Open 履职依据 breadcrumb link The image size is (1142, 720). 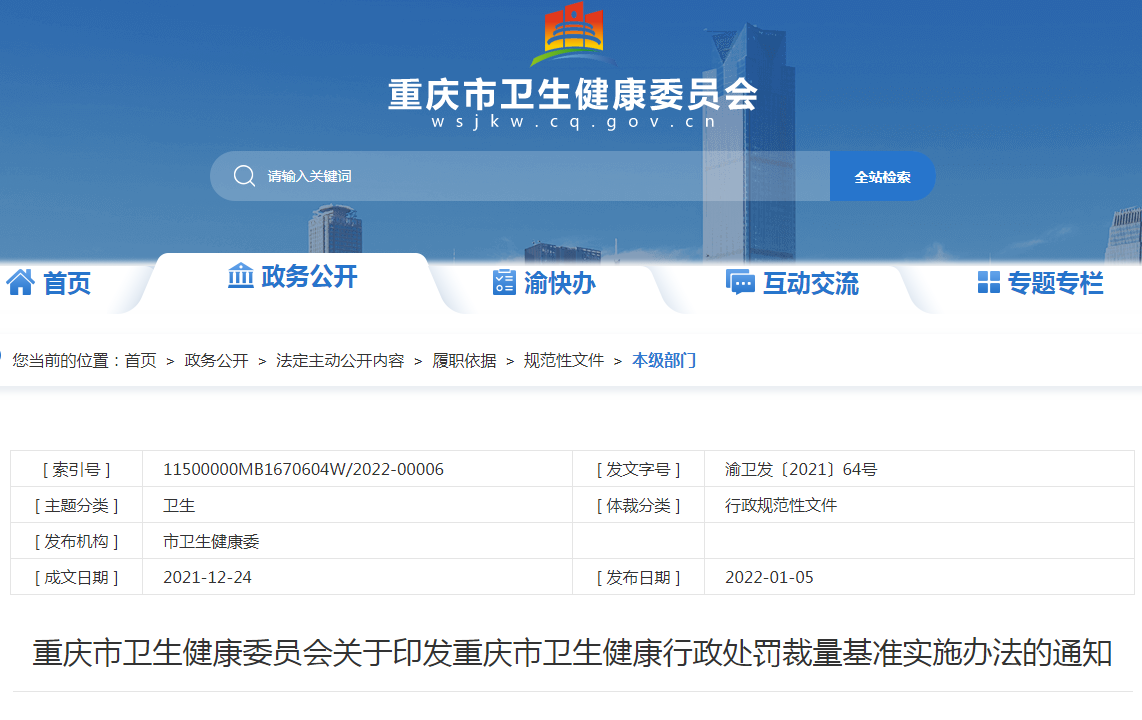[464, 360]
